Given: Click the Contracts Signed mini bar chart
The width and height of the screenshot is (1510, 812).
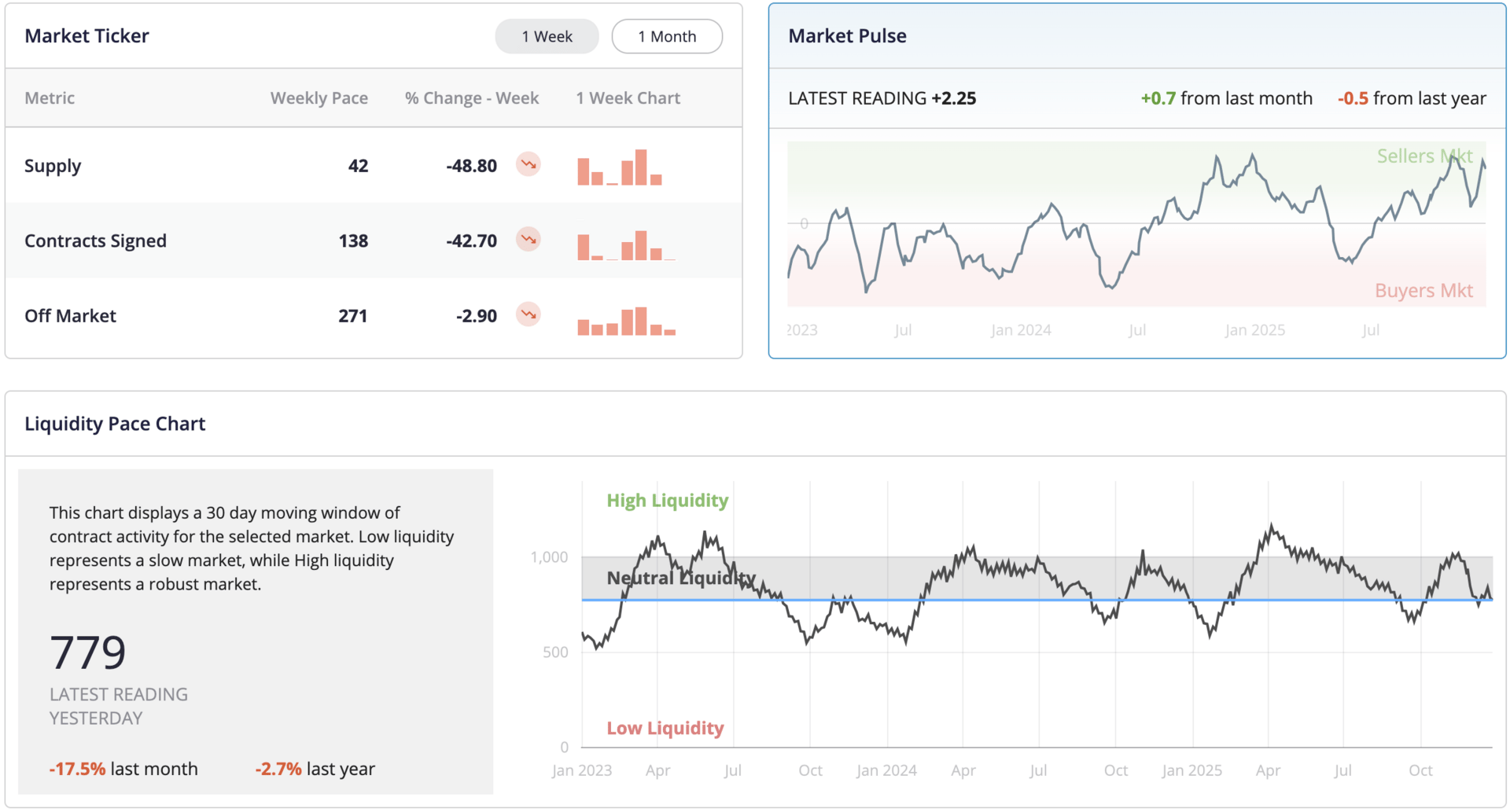Looking at the screenshot, I should click(x=626, y=245).
